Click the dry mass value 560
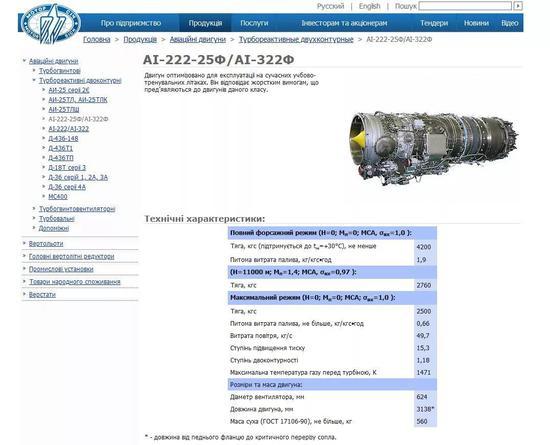The height and width of the screenshot is (445, 550). click(422, 422)
